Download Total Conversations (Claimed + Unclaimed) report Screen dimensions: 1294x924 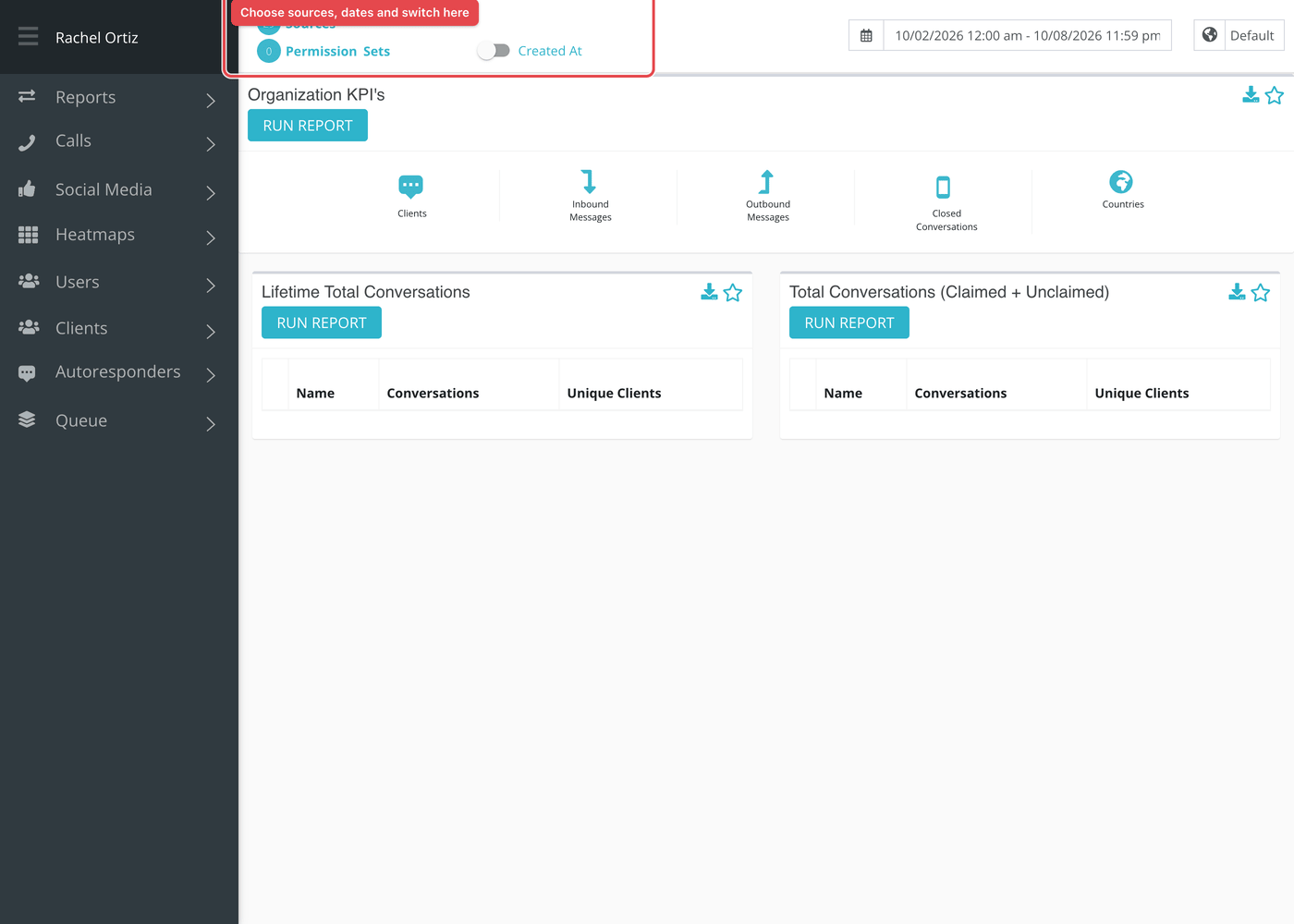pos(1237,292)
